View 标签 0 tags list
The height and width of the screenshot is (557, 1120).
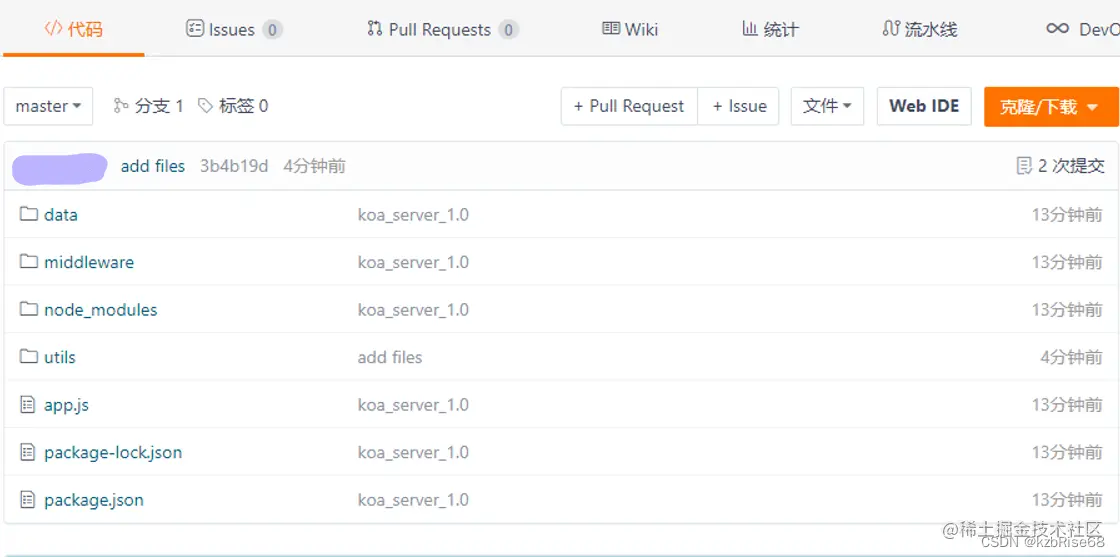click(233, 106)
